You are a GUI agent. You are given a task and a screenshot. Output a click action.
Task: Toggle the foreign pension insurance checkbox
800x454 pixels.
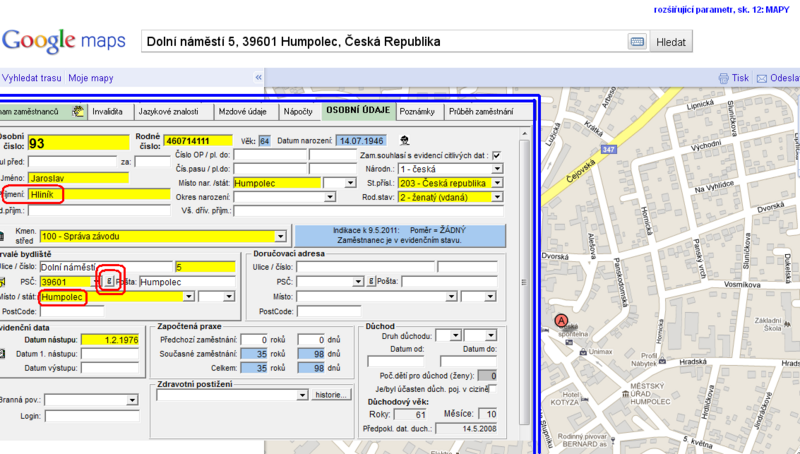pos(492,389)
